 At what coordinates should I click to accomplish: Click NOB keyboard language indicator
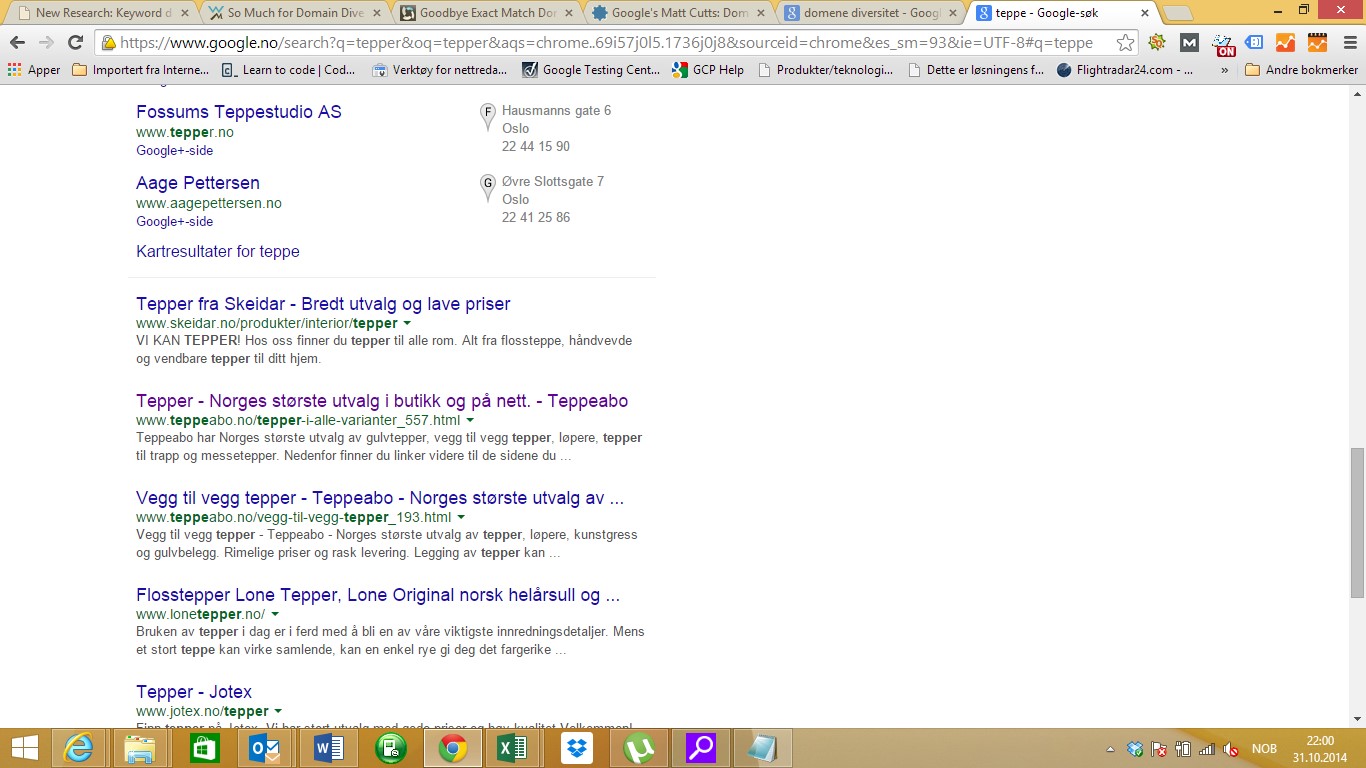pos(1264,749)
